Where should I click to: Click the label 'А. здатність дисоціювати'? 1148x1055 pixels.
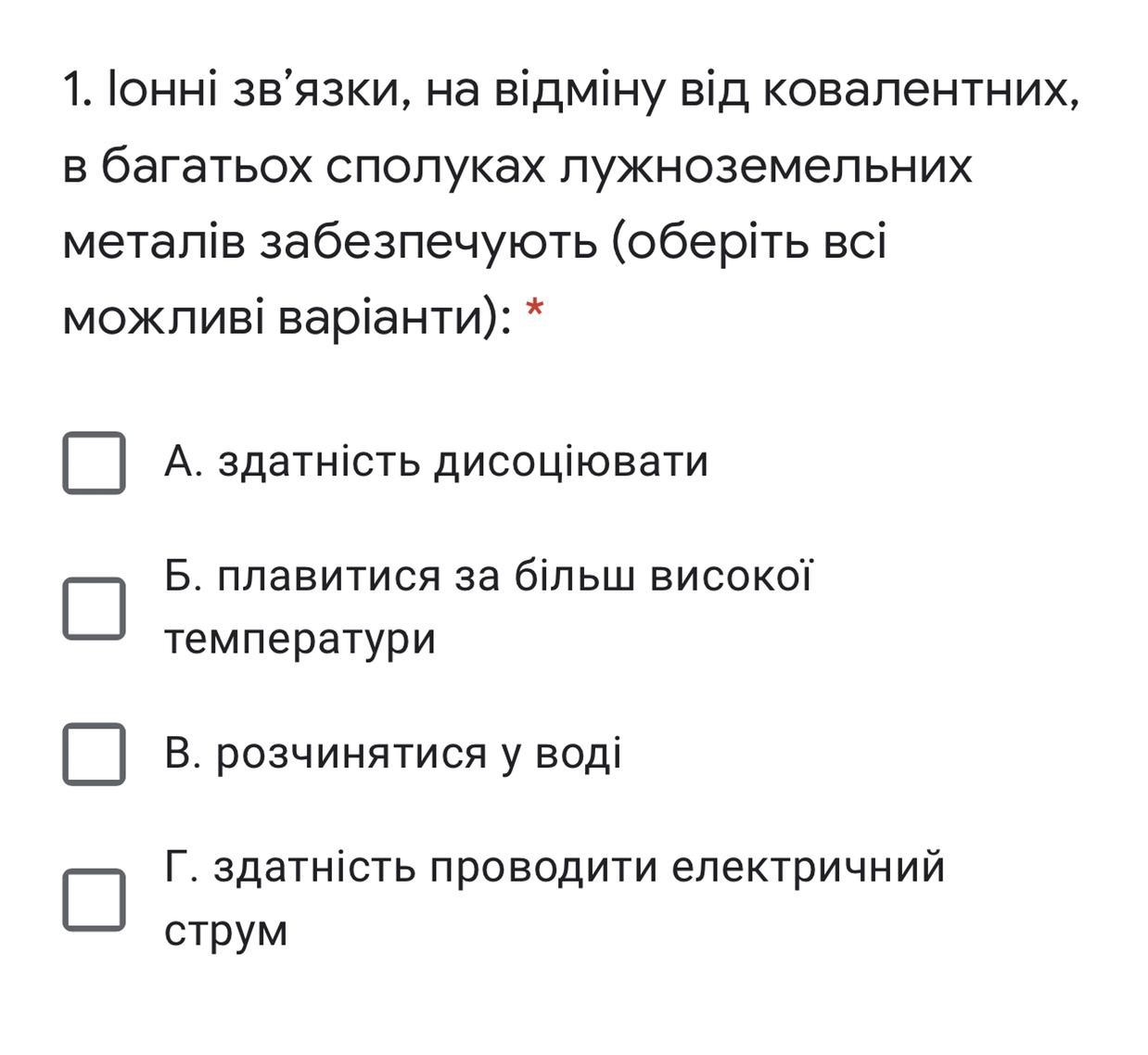[x=436, y=462]
